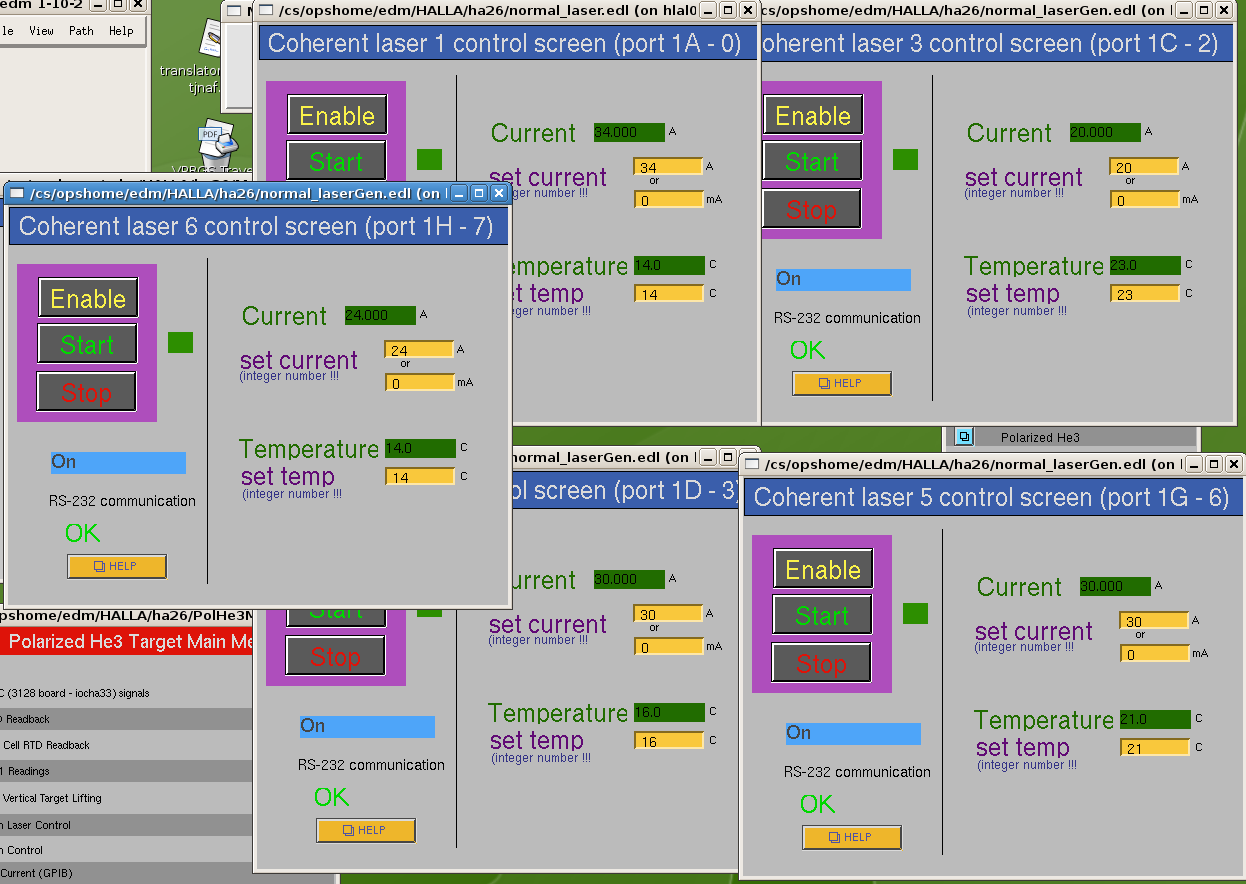Click the green status indicator in laser 1

tap(429, 159)
